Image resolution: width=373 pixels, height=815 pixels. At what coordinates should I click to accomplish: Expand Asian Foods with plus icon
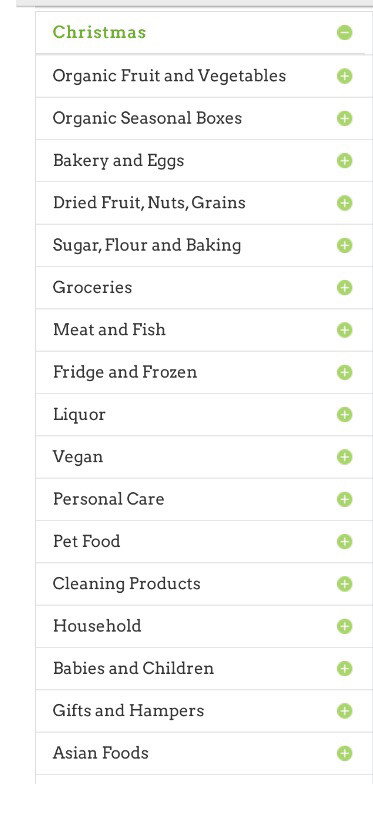(x=344, y=753)
